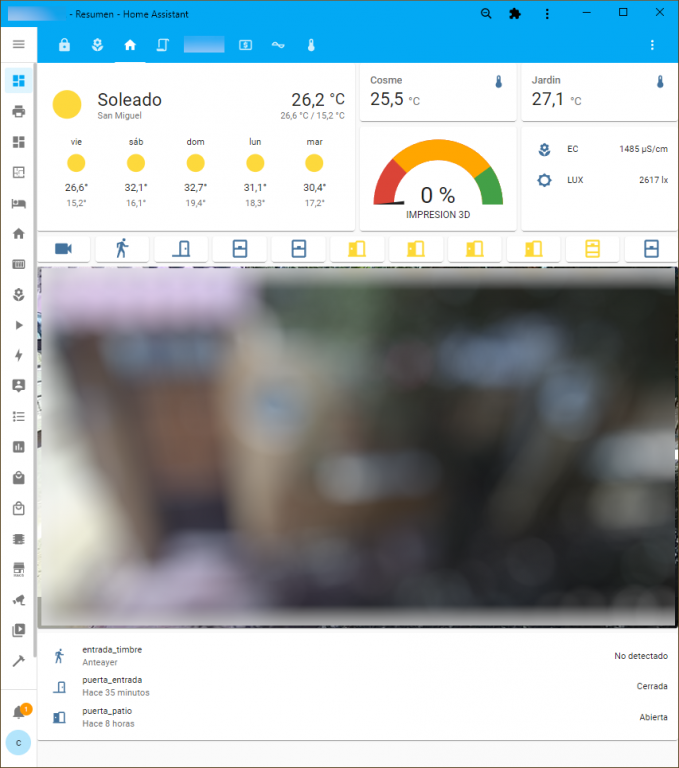This screenshot has height=768, width=679.
Task: Open HACS store from sidebar
Action: pos(18,569)
